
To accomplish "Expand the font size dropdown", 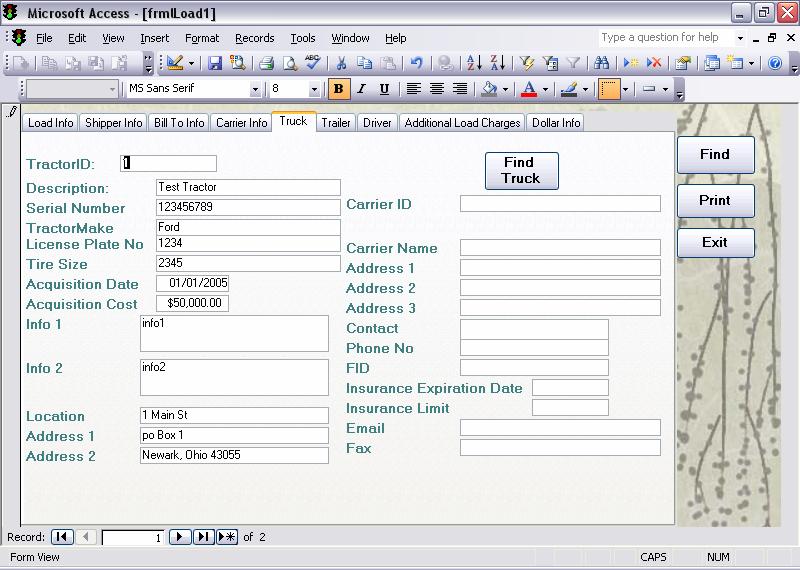I will (314, 89).
